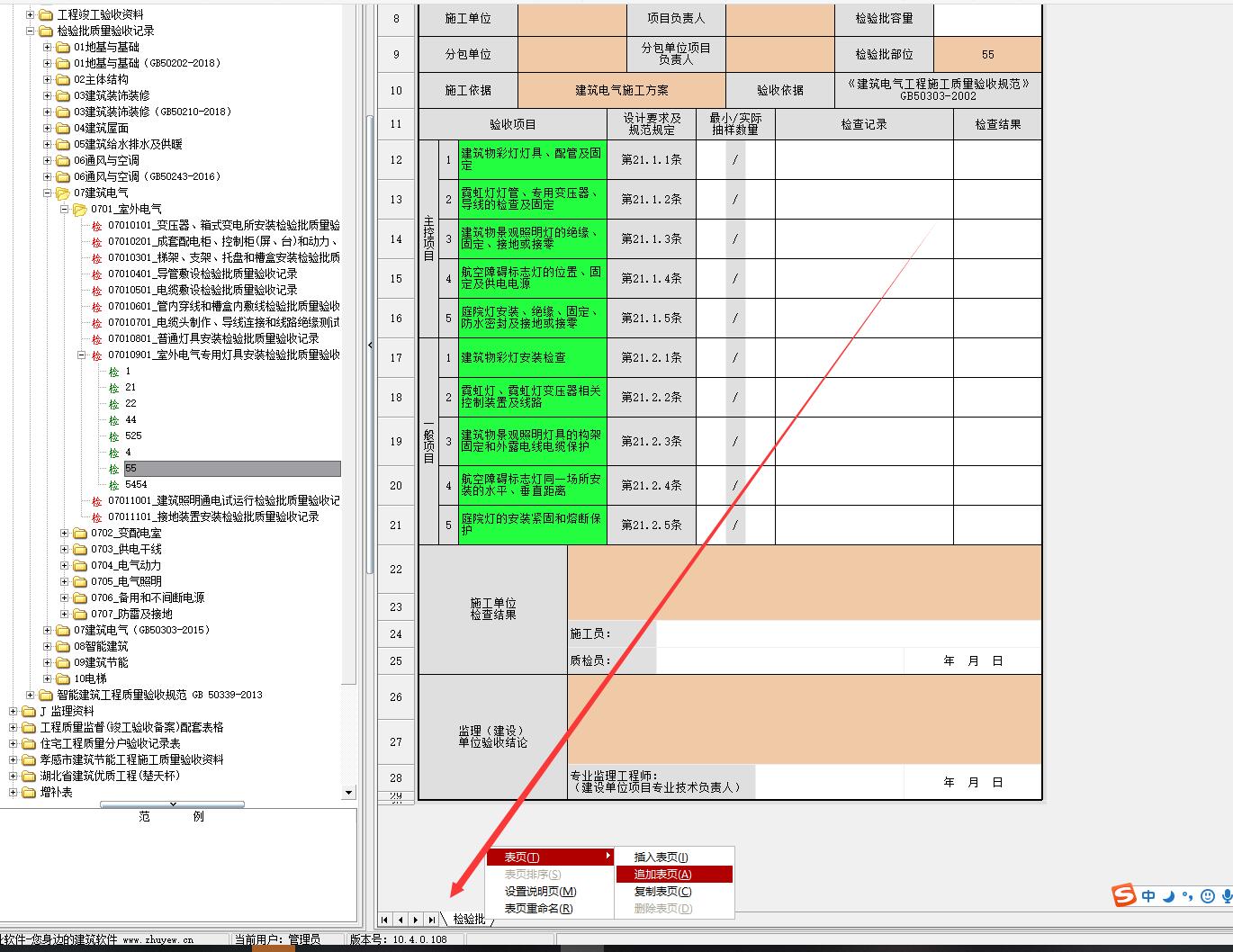Go to the first sheet page arrow

click(385, 920)
